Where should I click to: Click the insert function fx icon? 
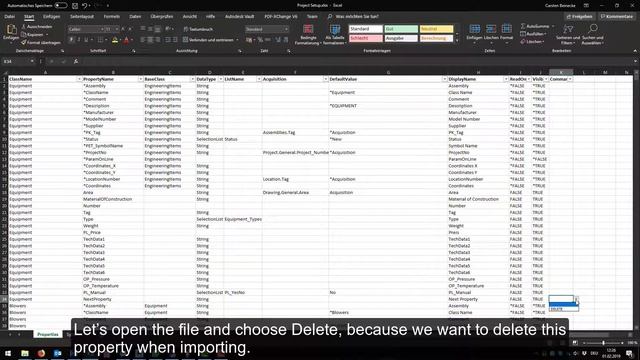pos(76,61)
